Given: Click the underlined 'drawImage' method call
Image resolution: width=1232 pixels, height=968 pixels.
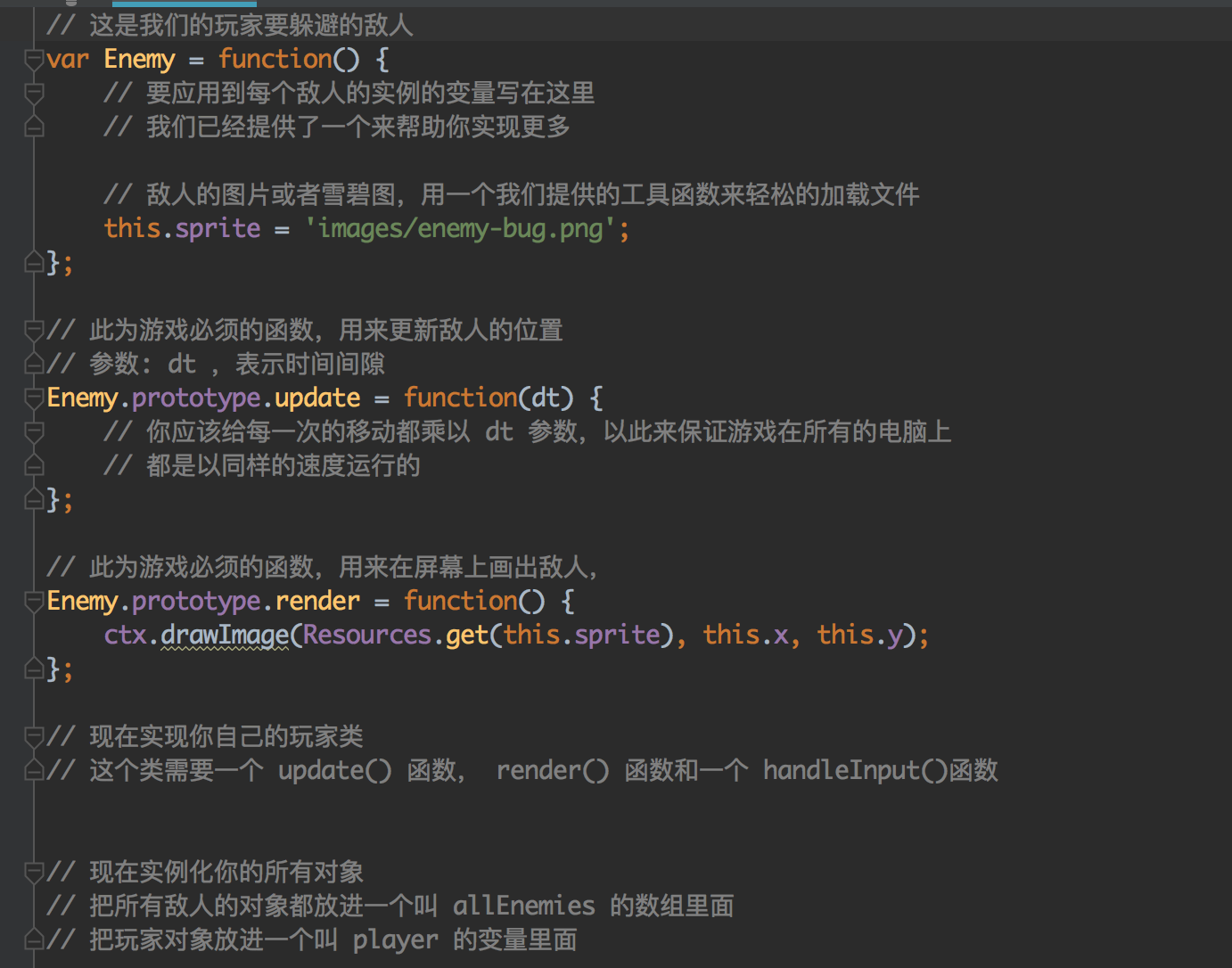Looking at the screenshot, I should click(225, 636).
